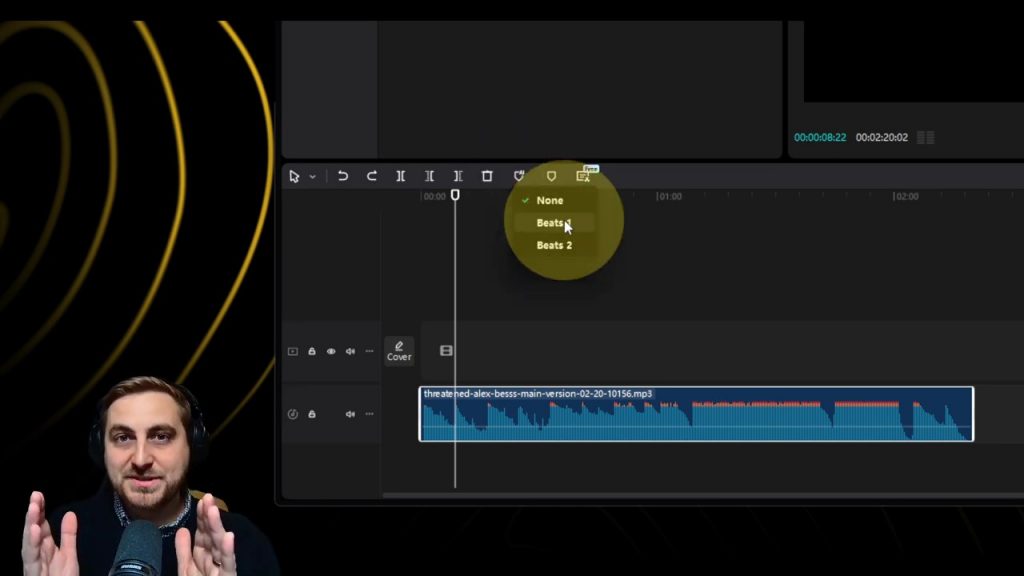The height and width of the screenshot is (576, 1024).
Task: Open the selection tool dropdown arrow
Action: point(312,177)
